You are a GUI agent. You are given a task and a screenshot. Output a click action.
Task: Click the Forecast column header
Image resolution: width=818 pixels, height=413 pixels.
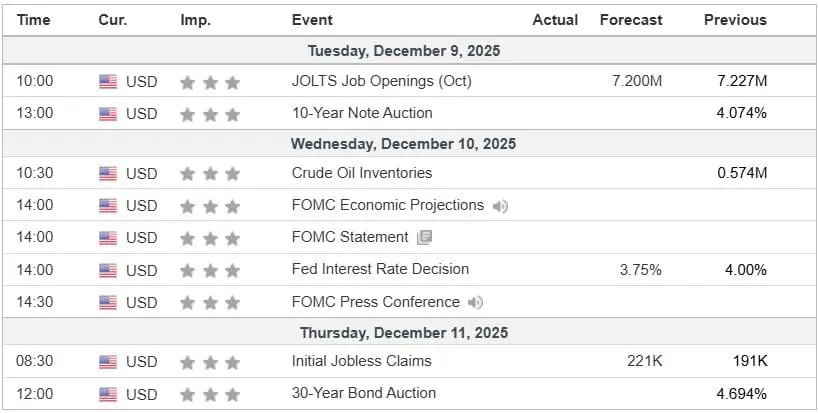click(x=631, y=20)
